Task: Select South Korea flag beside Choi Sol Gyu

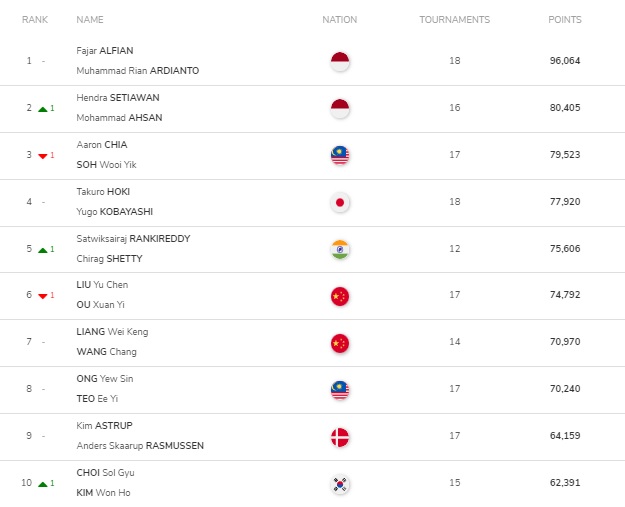Action: (340, 484)
